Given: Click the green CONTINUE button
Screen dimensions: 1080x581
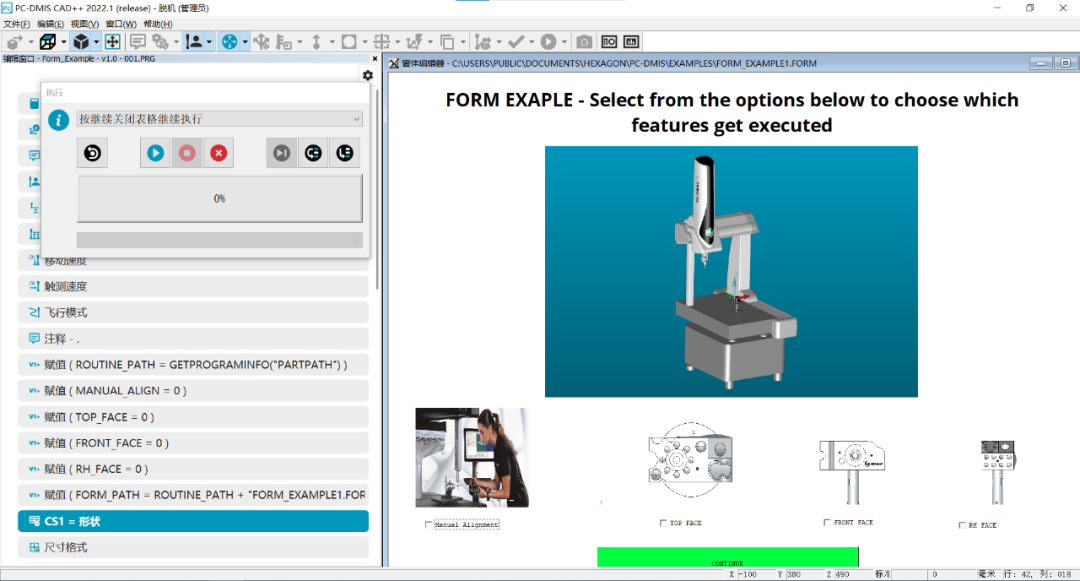Looking at the screenshot, I should click(x=727, y=557).
